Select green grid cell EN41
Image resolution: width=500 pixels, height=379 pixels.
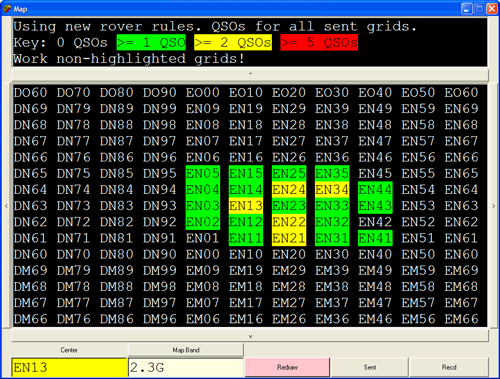[x=375, y=238]
